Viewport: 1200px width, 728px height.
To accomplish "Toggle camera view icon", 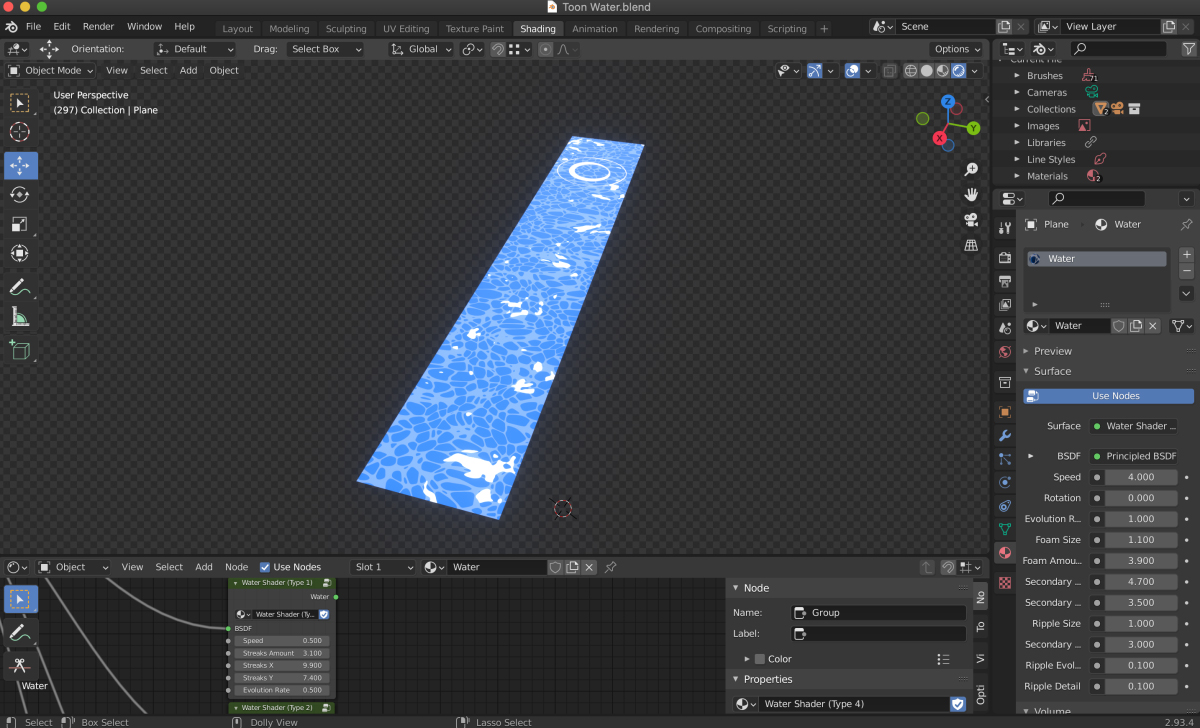I will [970, 219].
